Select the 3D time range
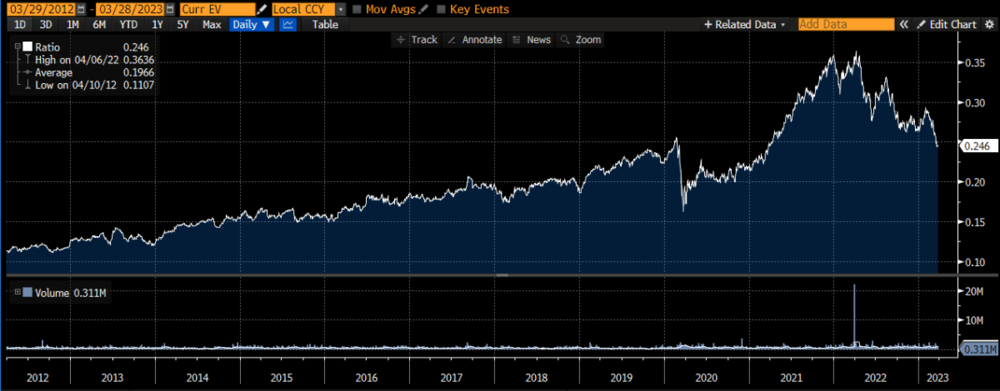The height and width of the screenshot is (391, 1000). (45, 24)
